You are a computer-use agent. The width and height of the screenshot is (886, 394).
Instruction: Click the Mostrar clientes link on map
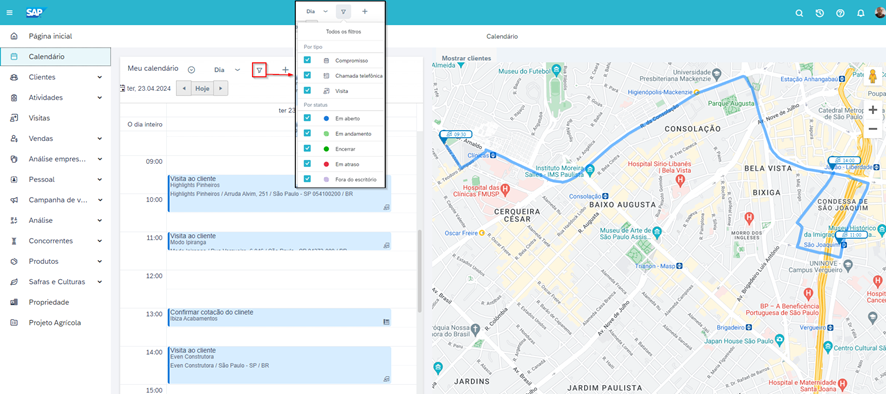(x=466, y=58)
